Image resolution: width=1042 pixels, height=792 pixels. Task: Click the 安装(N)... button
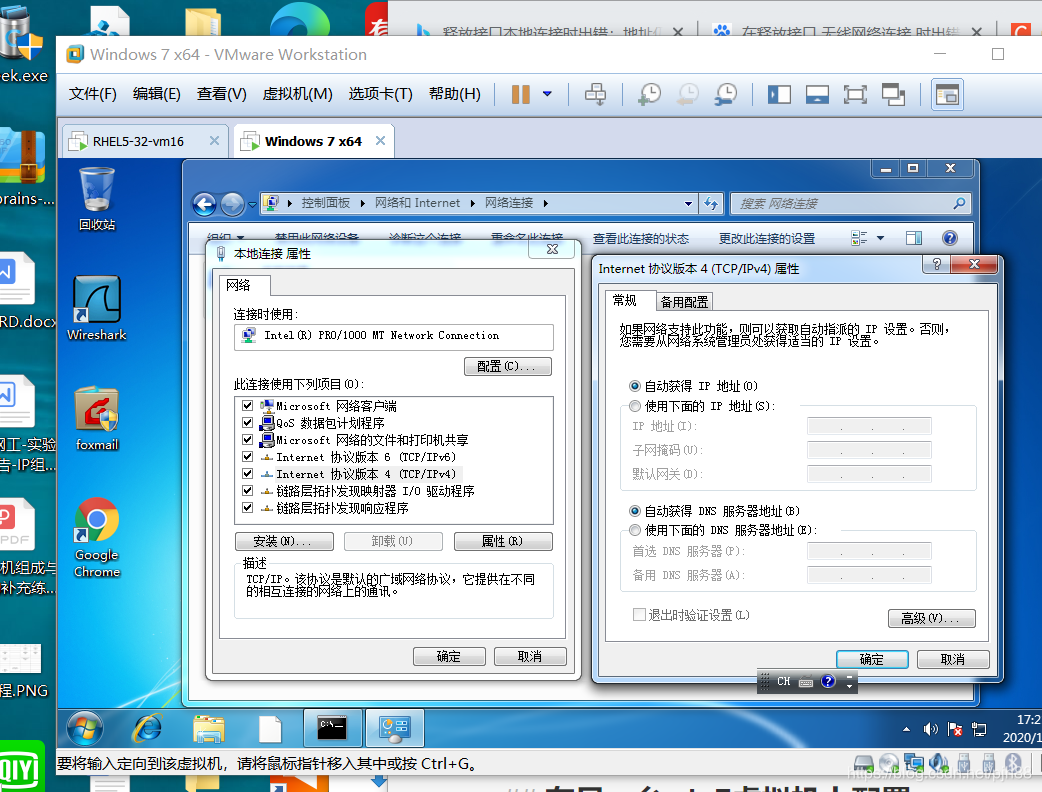[284, 542]
